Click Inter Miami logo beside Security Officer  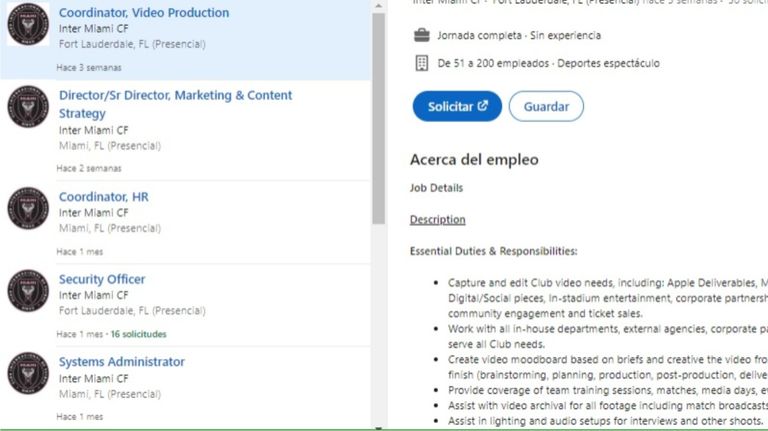28,290
